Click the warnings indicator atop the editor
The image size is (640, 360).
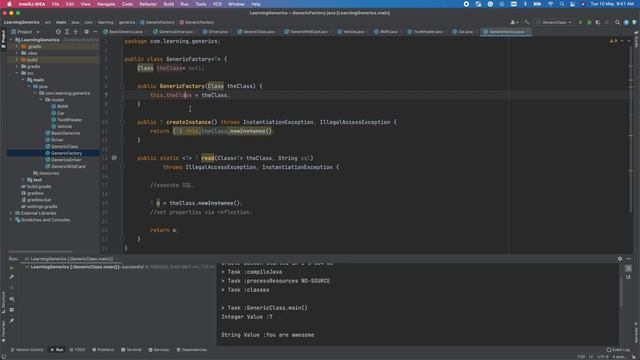(613, 41)
